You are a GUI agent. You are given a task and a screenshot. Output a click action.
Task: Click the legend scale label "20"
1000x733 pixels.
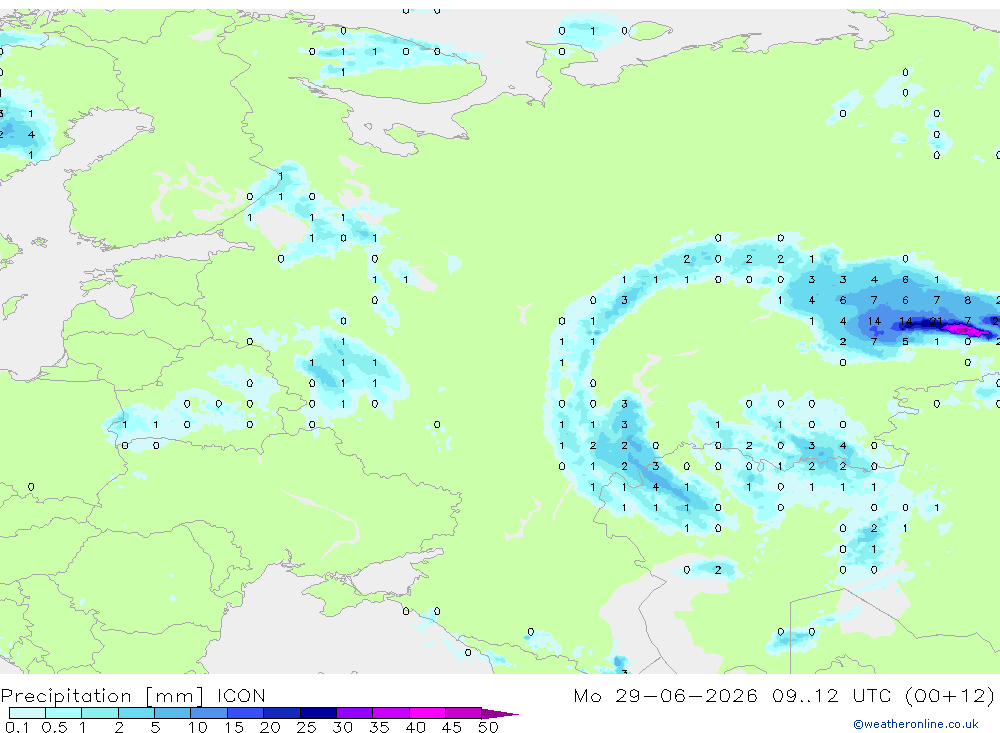click(270, 727)
